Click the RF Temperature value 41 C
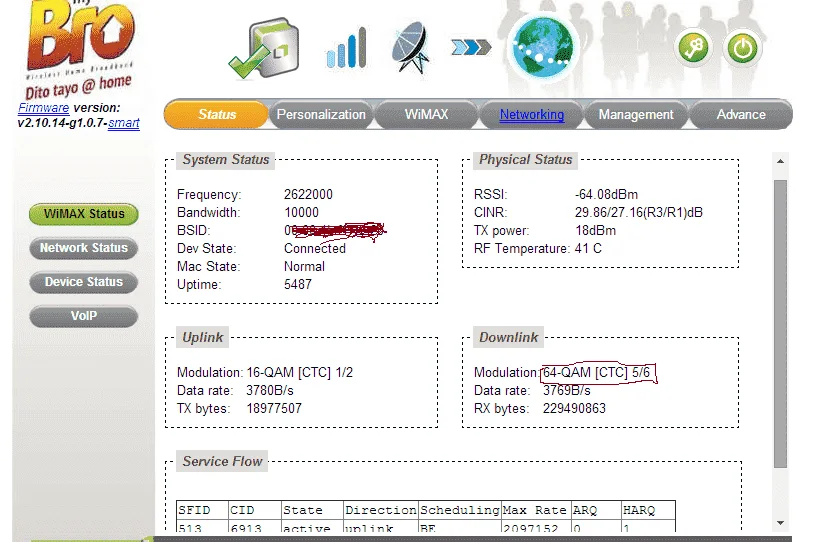The width and height of the screenshot is (838, 542). [x=588, y=249]
